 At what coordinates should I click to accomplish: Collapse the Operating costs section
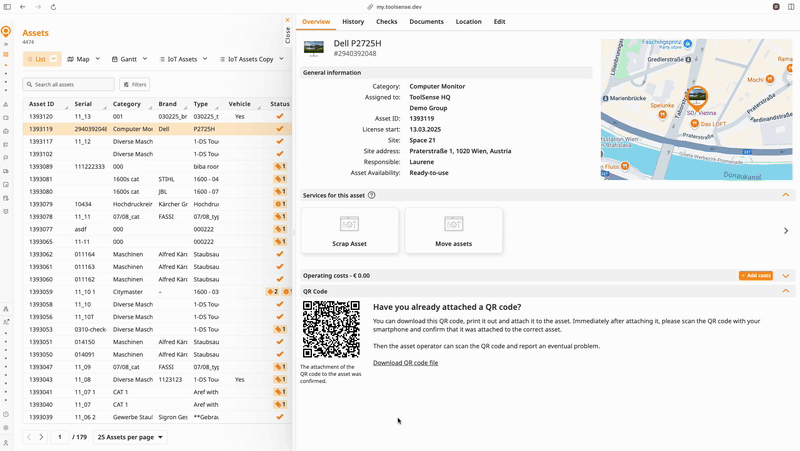(786, 275)
